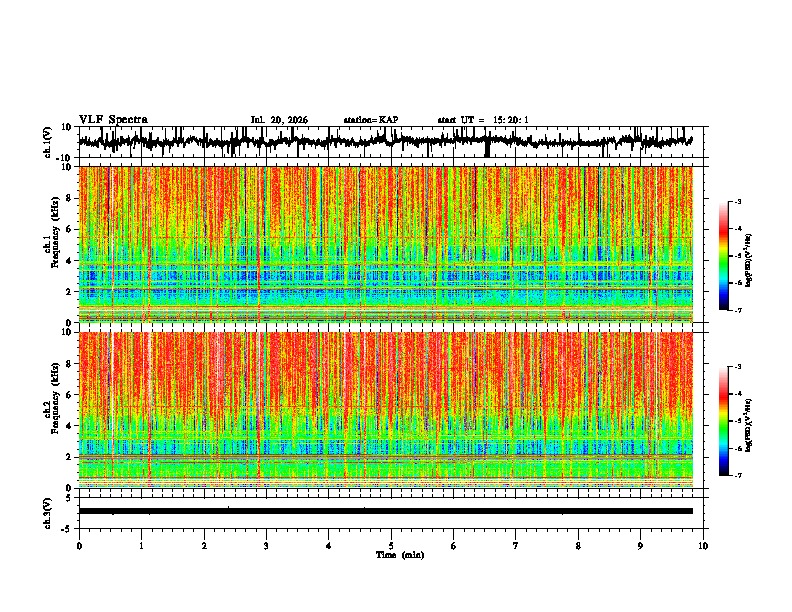Viewport: 792px width, 612px height.
Task: Click the ch.2 spectrogram color scale bar
Action: click(x=723, y=421)
